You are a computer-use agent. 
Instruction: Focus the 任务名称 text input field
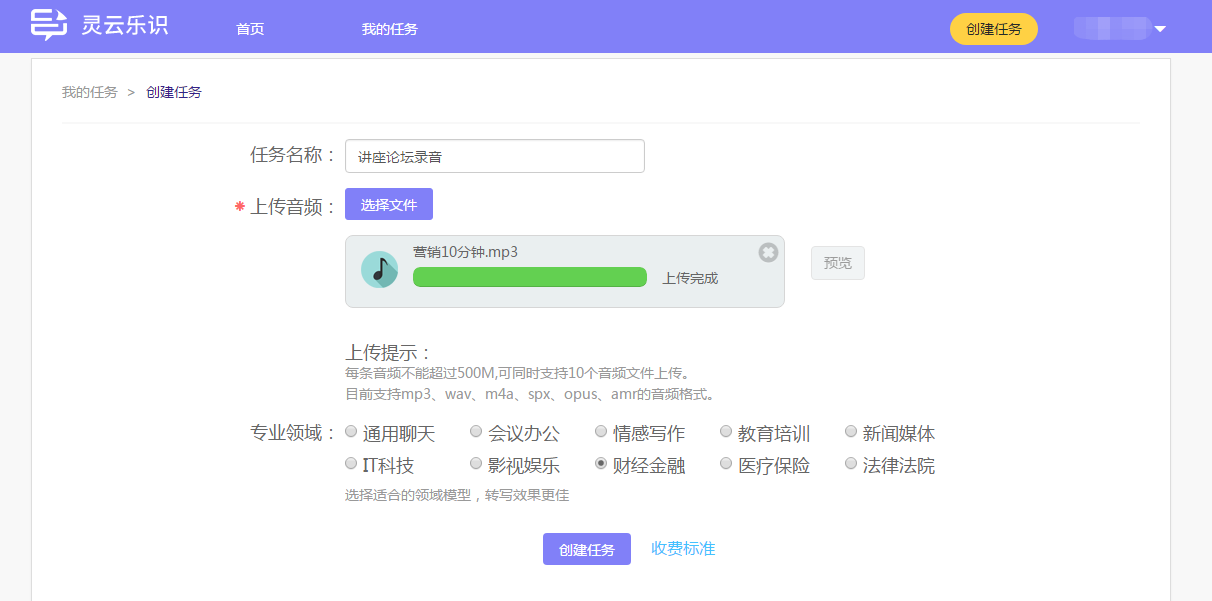click(494, 156)
